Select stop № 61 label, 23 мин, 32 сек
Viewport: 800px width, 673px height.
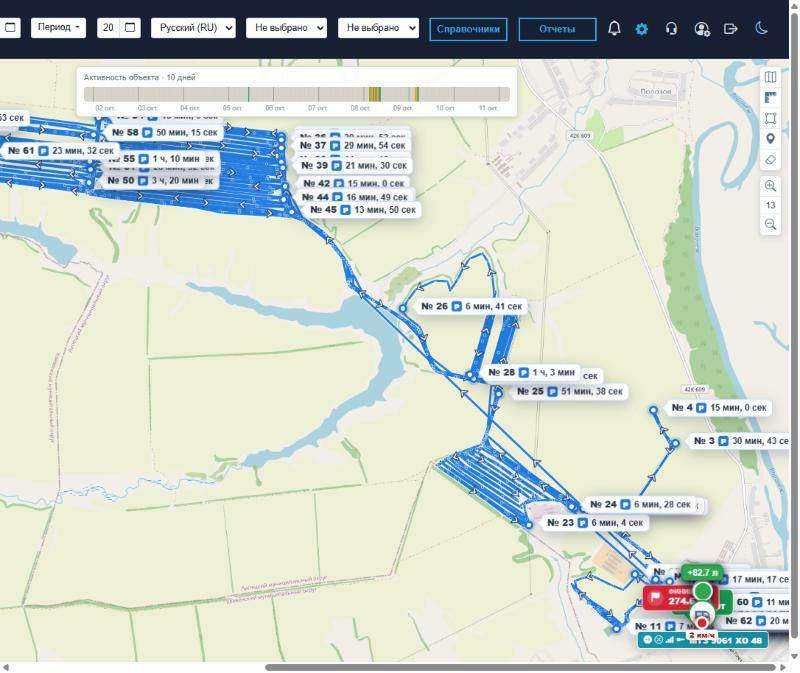[61, 151]
